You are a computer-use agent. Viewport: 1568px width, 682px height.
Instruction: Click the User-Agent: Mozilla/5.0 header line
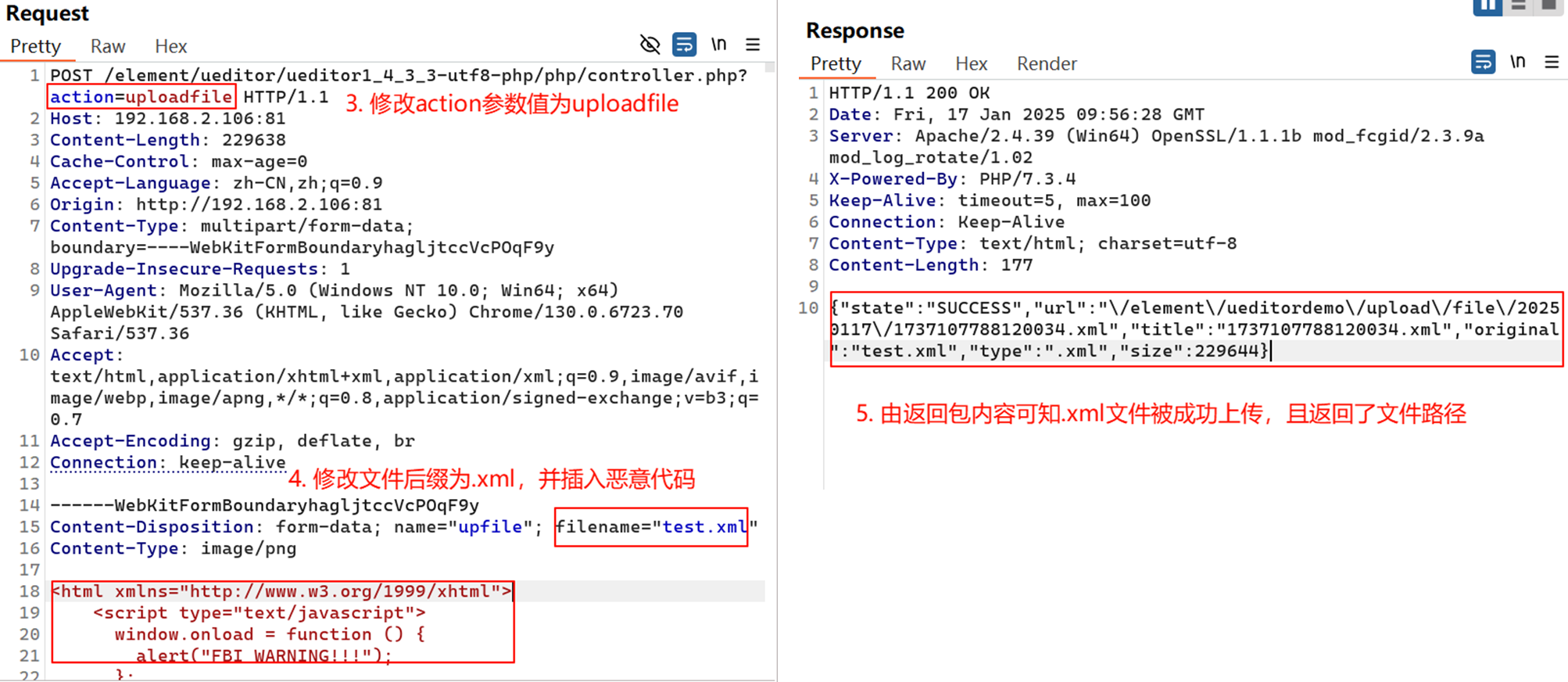tap(335, 291)
